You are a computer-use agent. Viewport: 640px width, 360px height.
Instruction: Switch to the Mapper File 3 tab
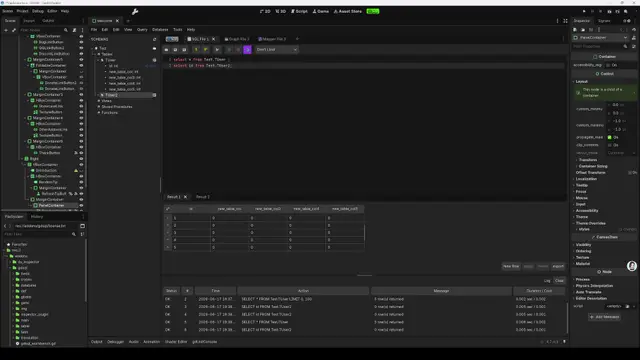pos(272,39)
